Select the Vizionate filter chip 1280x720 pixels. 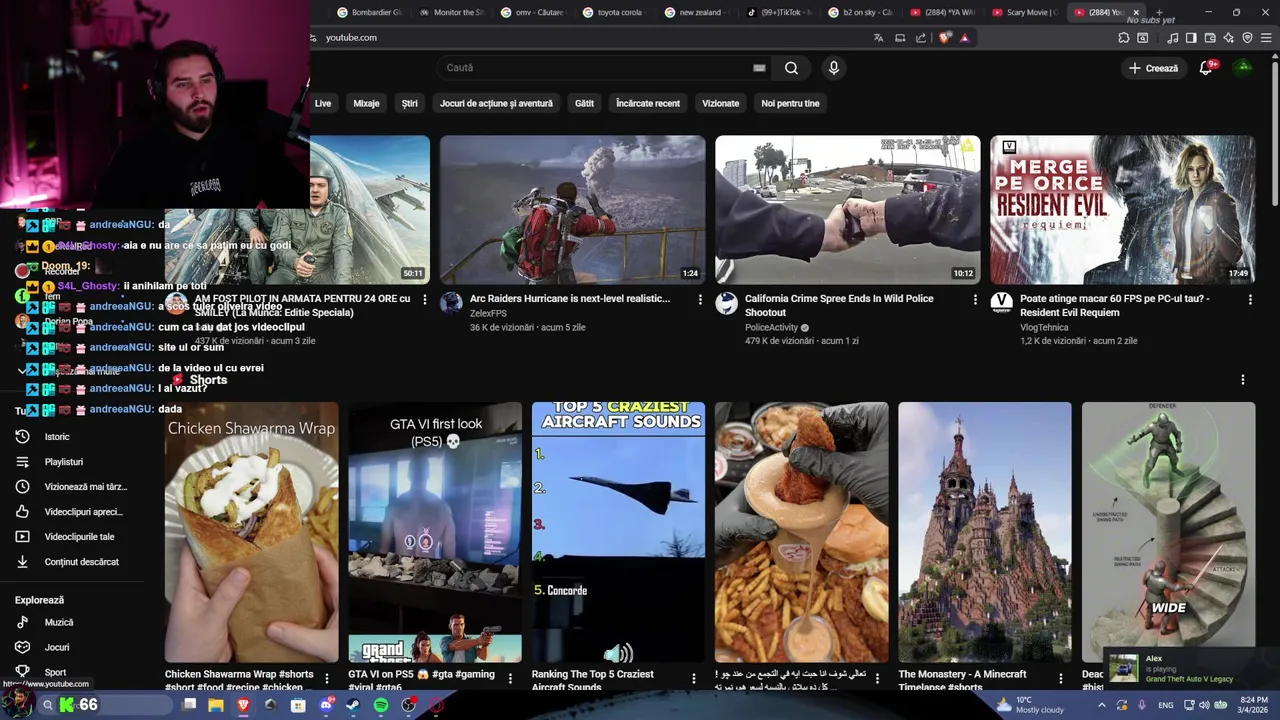[x=720, y=103]
